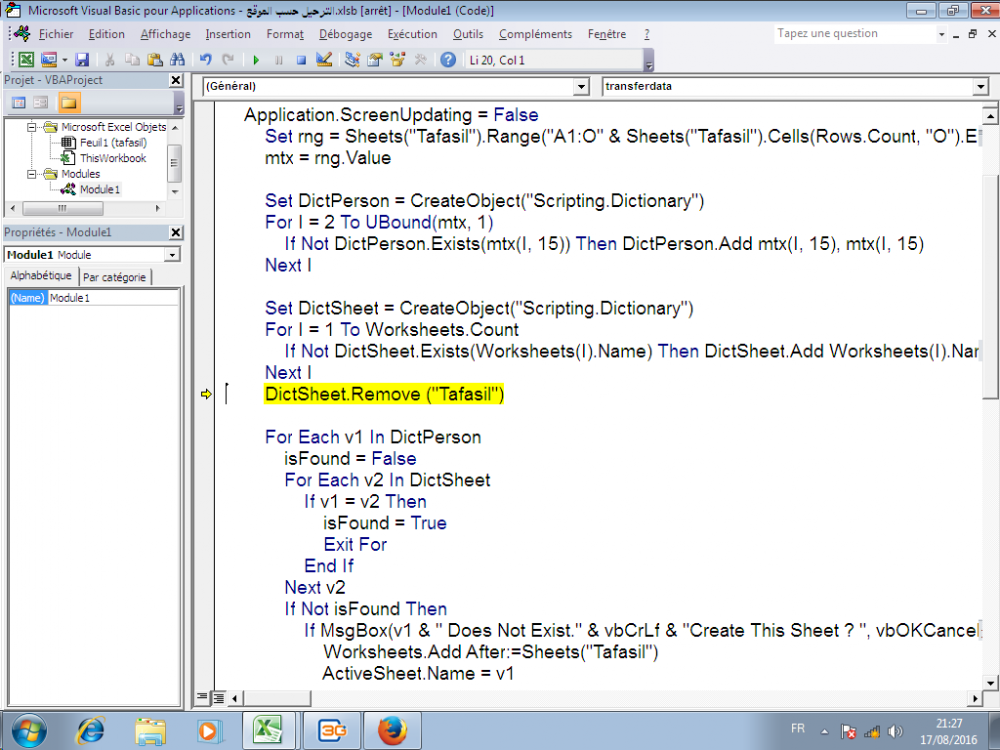Switch to Excel via the View Microsoft Excel icon
The width and height of the screenshot is (1000, 750).
point(26,60)
